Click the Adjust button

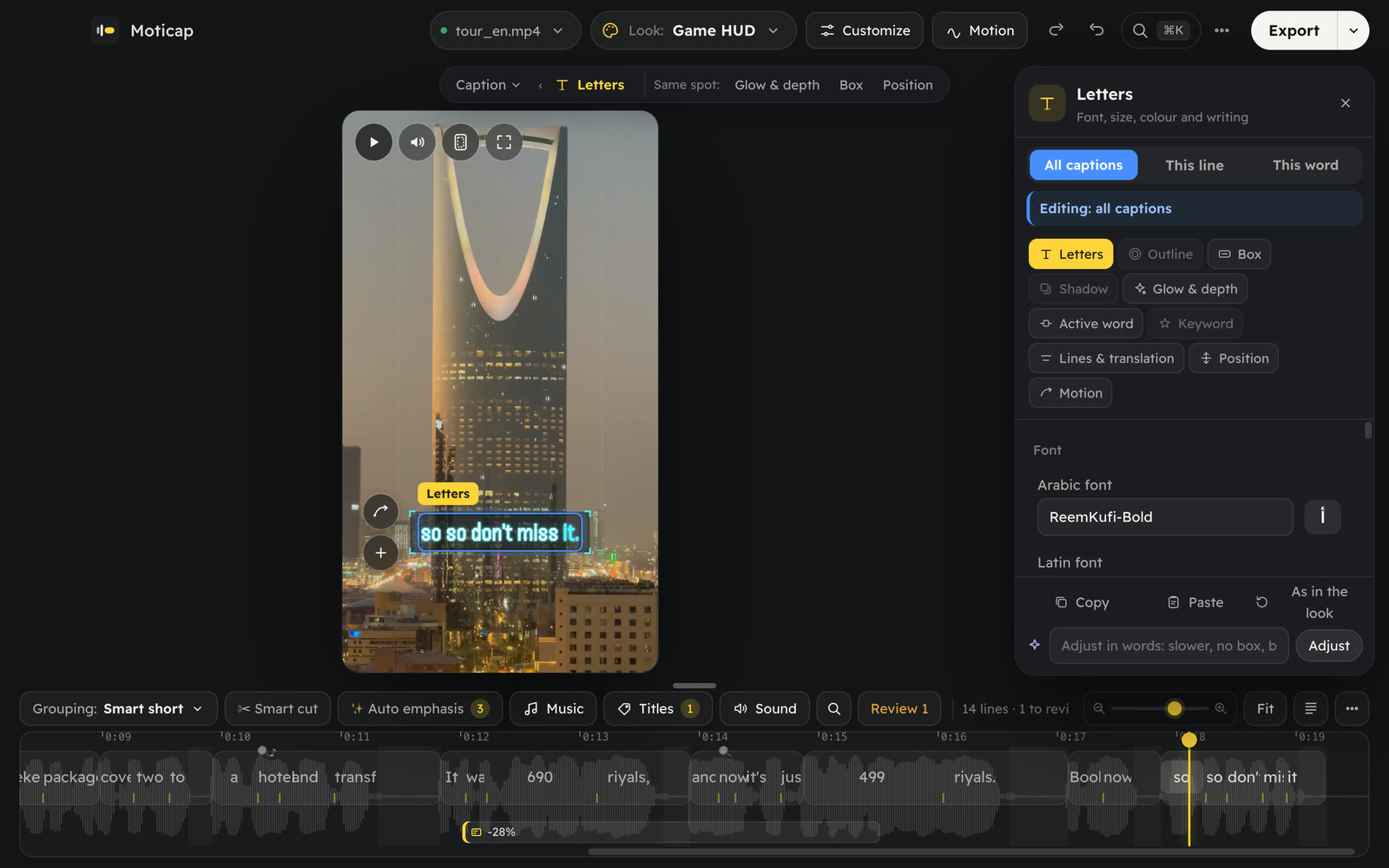click(1328, 646)
